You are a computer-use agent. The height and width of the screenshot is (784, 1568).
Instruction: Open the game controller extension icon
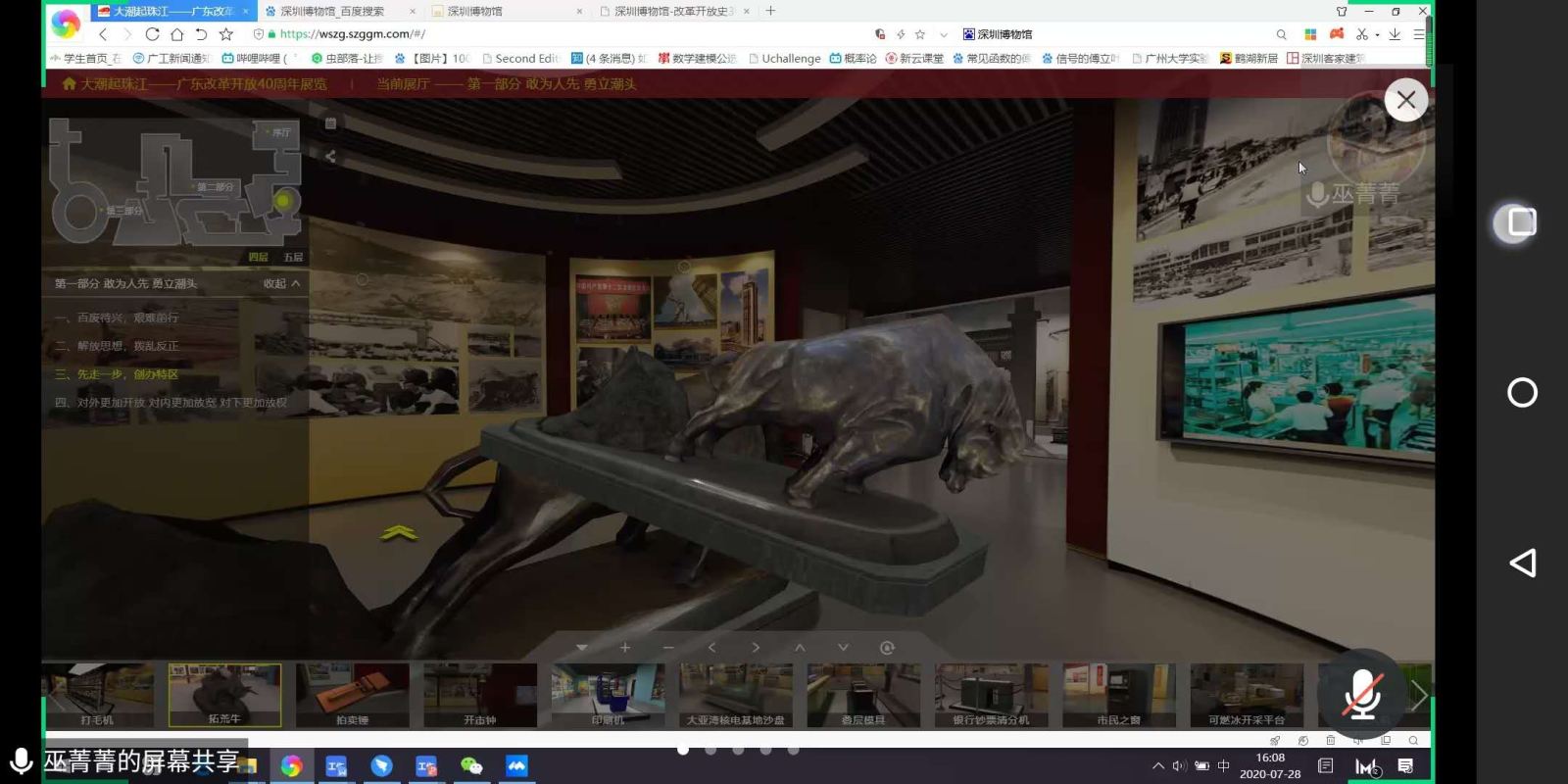click(x=1336, y=34)
